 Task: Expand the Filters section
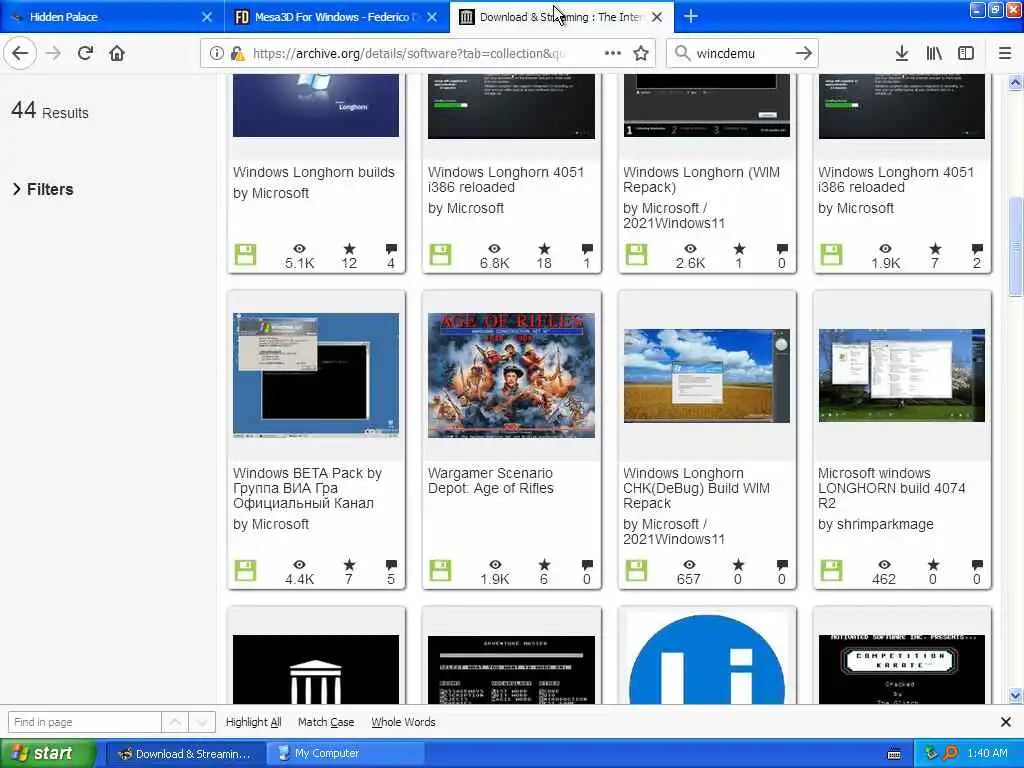click(x=43, y=189)
